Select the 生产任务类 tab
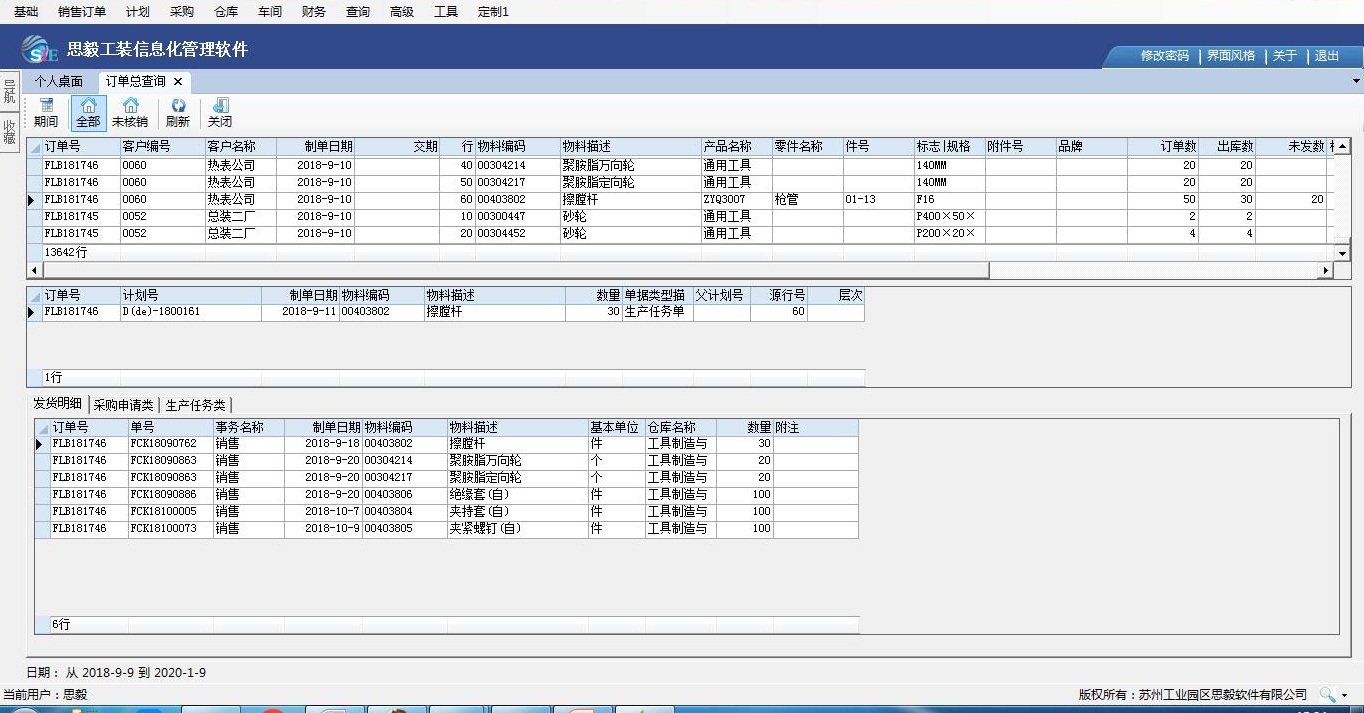 coord(195,405)
